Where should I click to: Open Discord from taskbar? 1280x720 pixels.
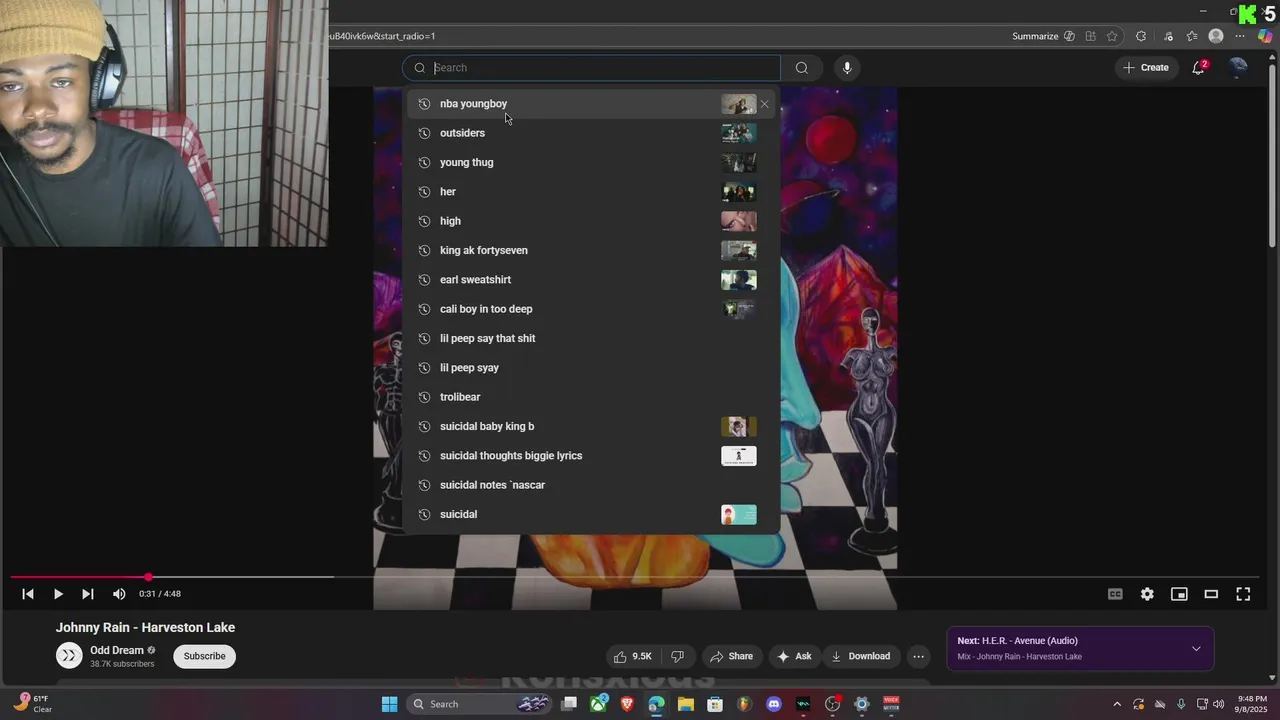click(773, 704)
